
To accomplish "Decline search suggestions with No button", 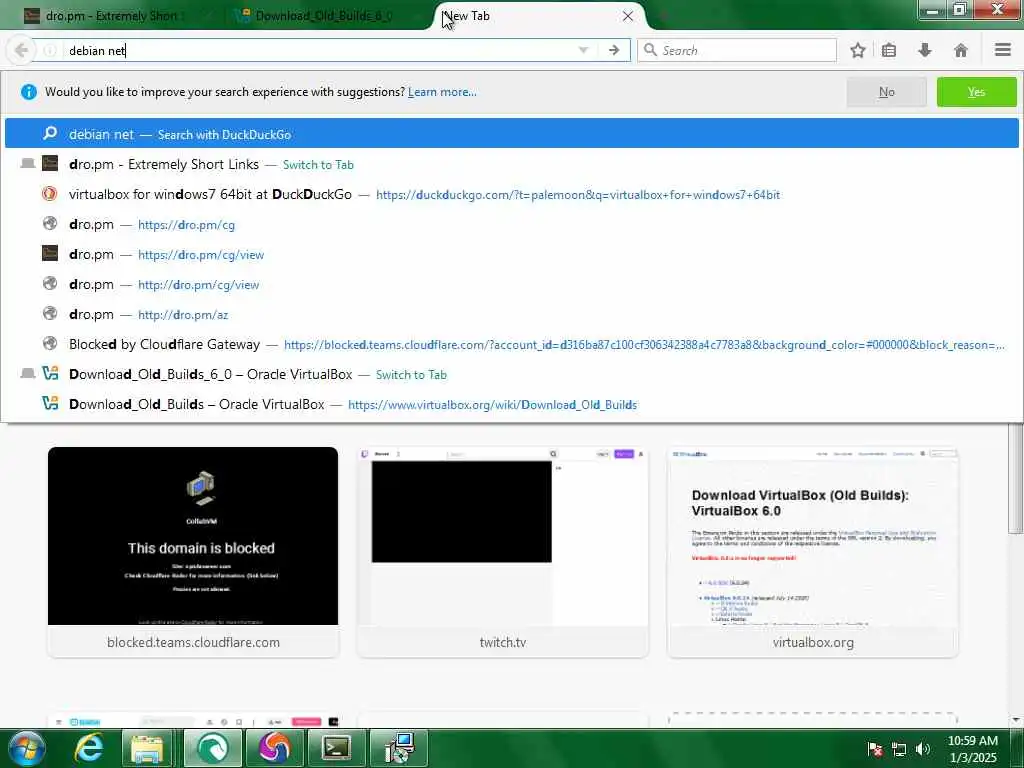I will pyautogui.click(x=886, y=92).
